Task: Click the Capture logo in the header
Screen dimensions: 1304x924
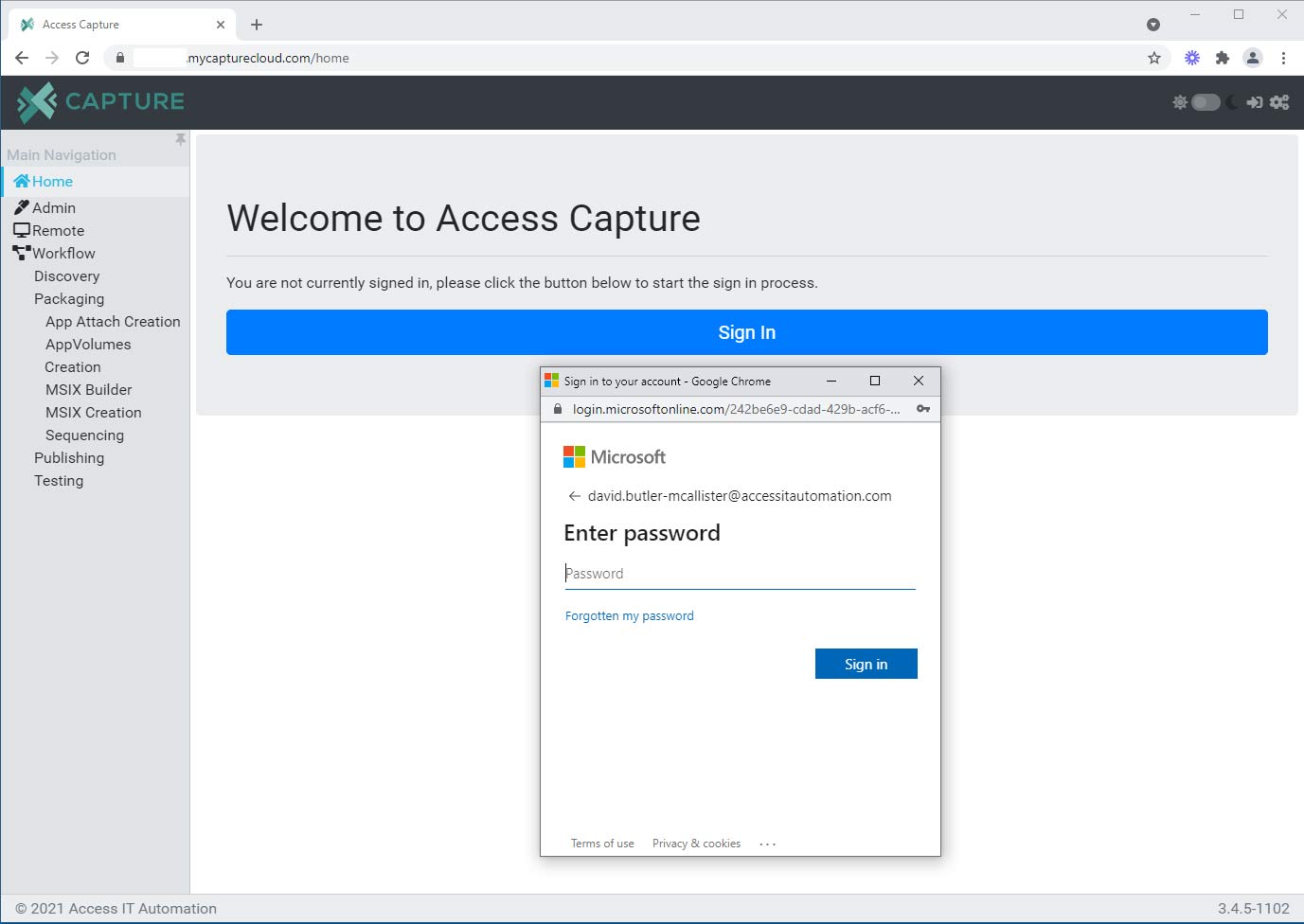Action: (x=98, y=100)
